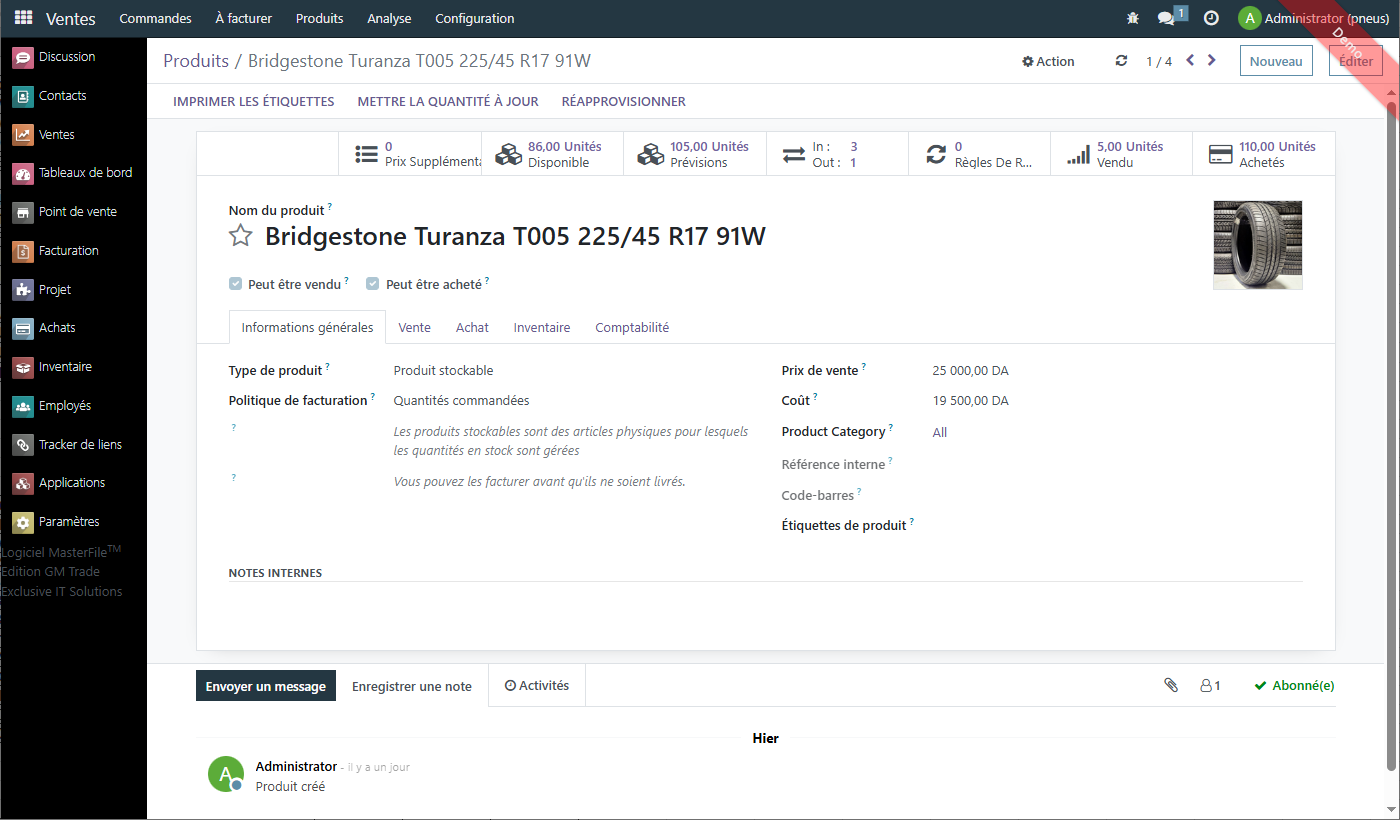Click the Abonné(e) follow button
The width and height of the screenshot is (1400, 820).
pos(1294,686)
